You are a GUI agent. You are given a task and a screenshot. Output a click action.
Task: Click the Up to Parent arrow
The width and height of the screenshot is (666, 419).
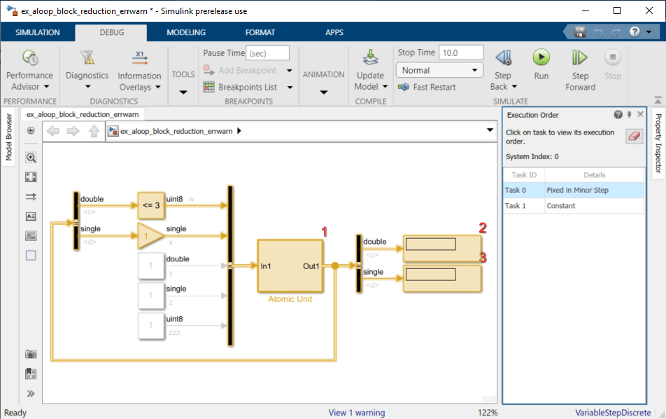[94, 131]
